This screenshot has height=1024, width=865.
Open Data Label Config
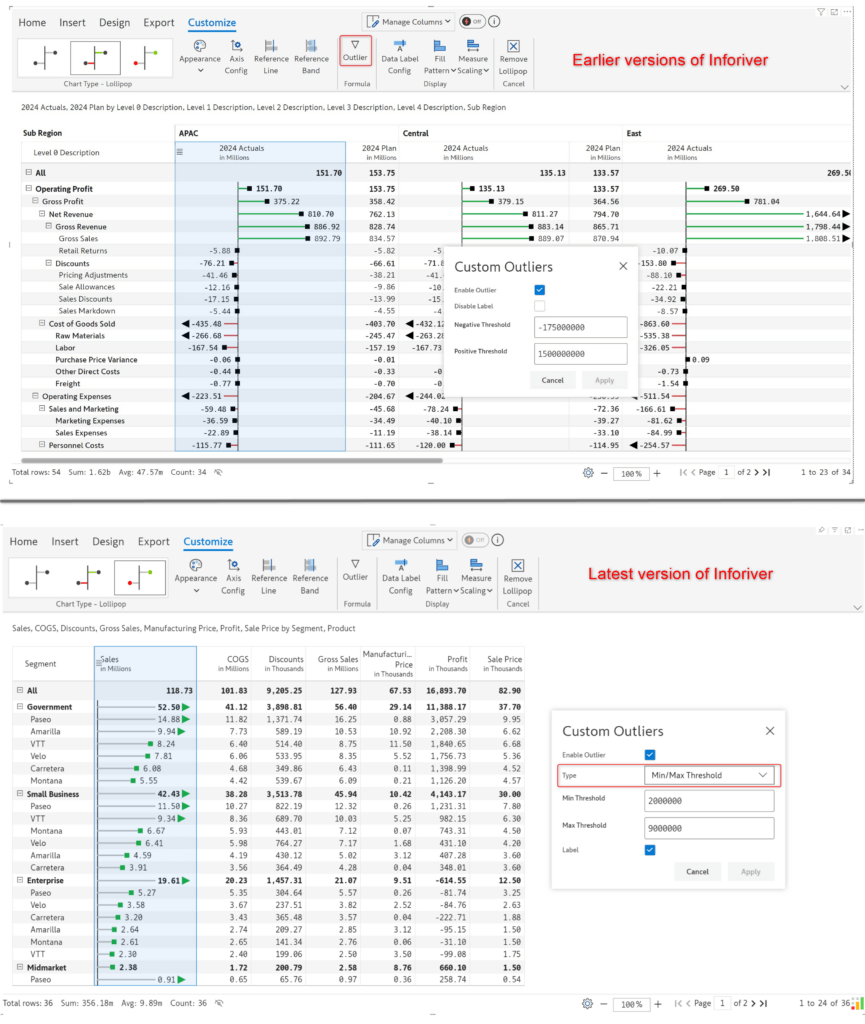400,50
